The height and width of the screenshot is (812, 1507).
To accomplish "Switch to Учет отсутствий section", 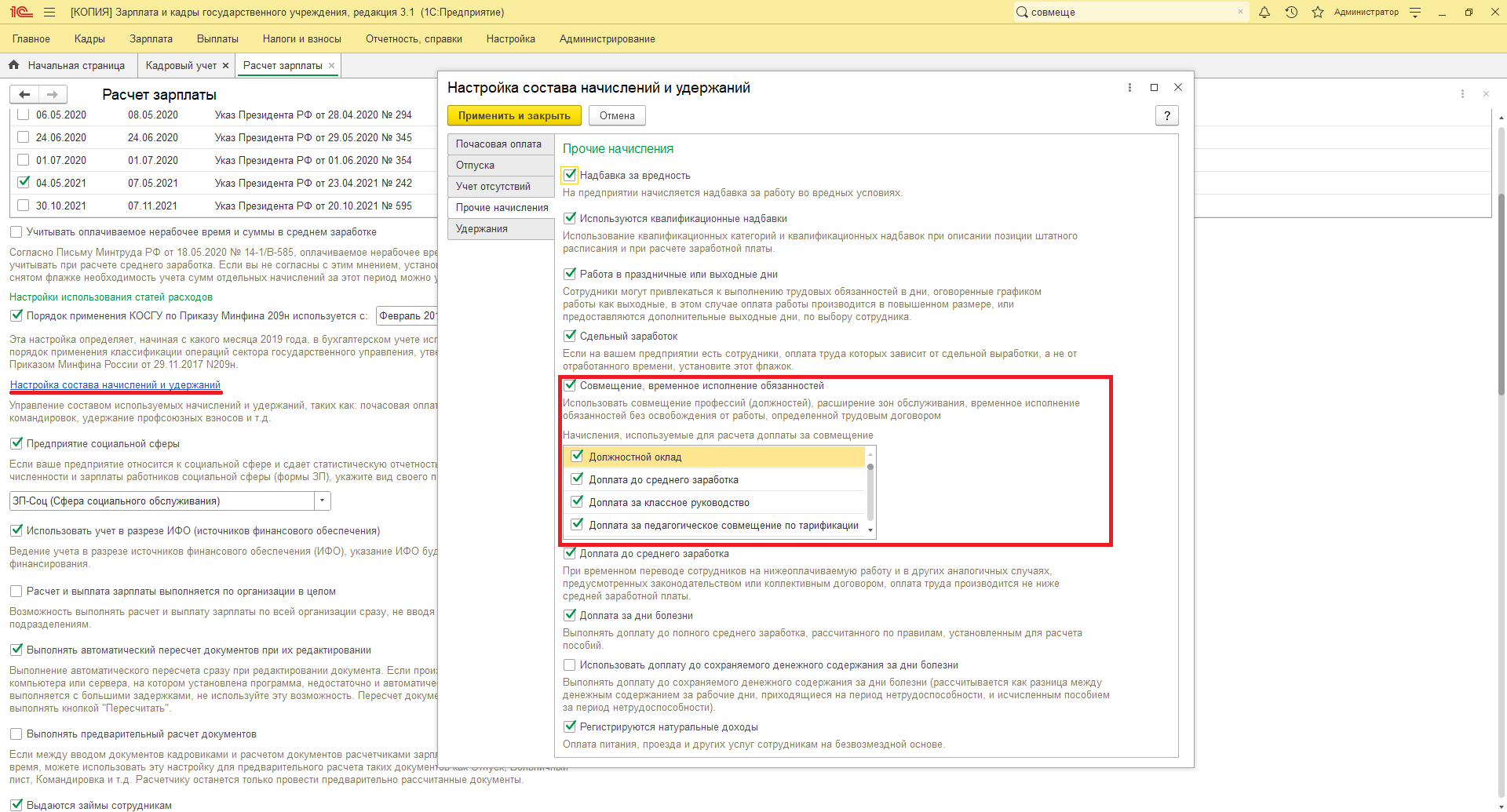I will (x=501, y=187).
